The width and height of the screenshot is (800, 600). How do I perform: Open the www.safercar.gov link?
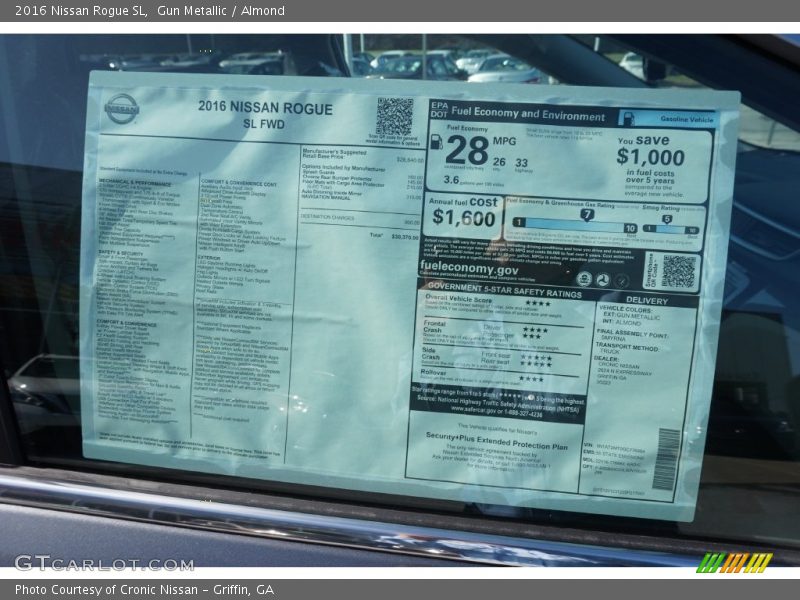pyautogui.click(x=472, y=409)
